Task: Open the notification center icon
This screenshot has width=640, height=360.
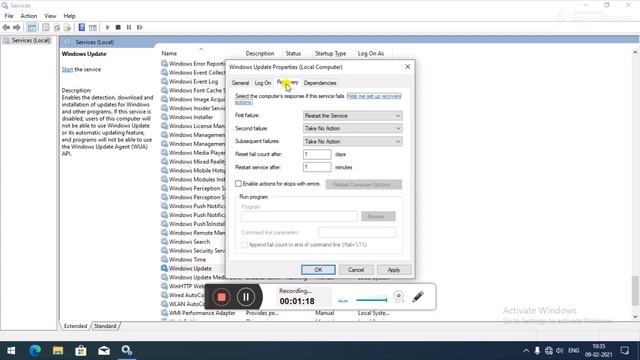Action: 624,350
